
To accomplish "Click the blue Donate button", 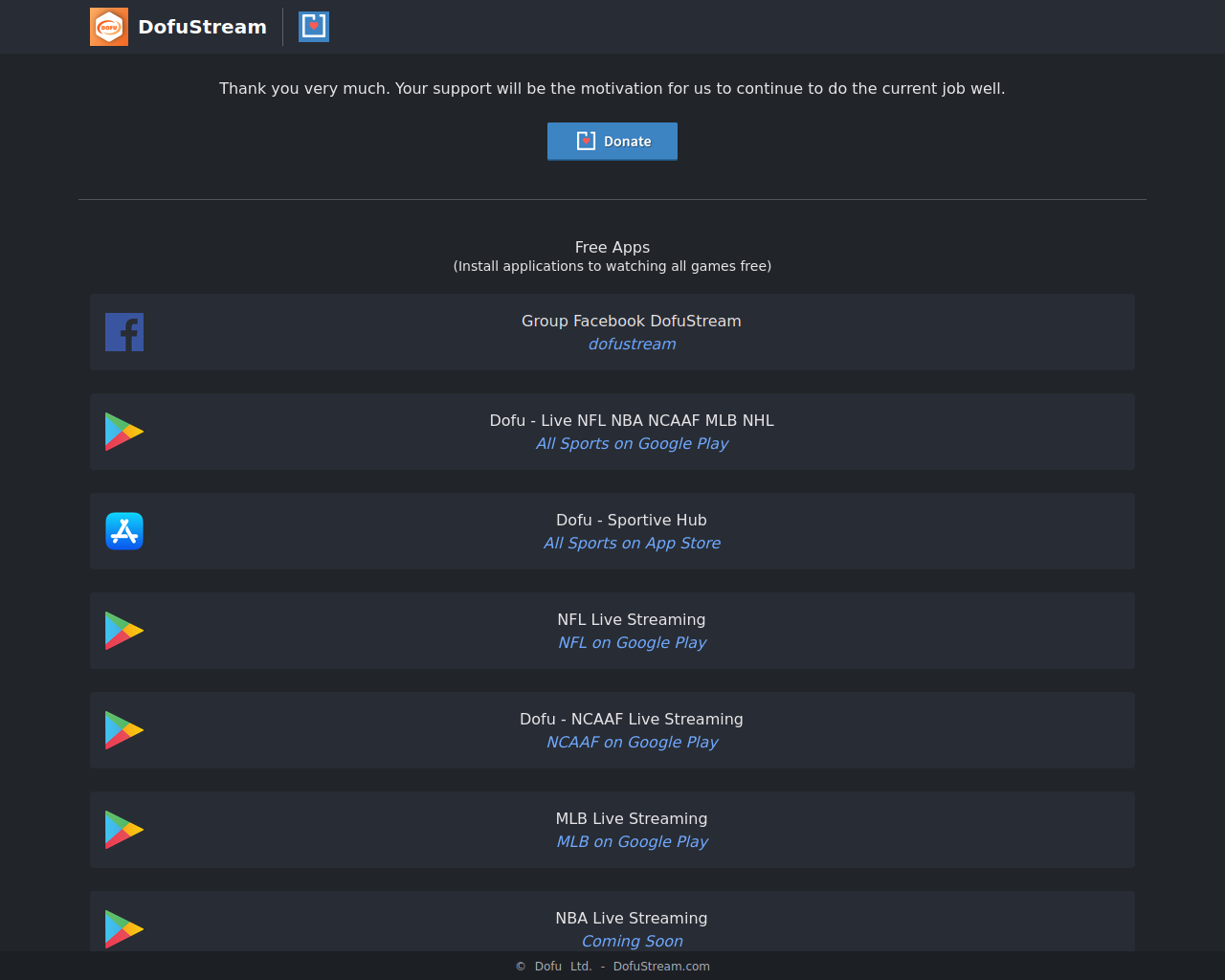I will click(612, 142).
